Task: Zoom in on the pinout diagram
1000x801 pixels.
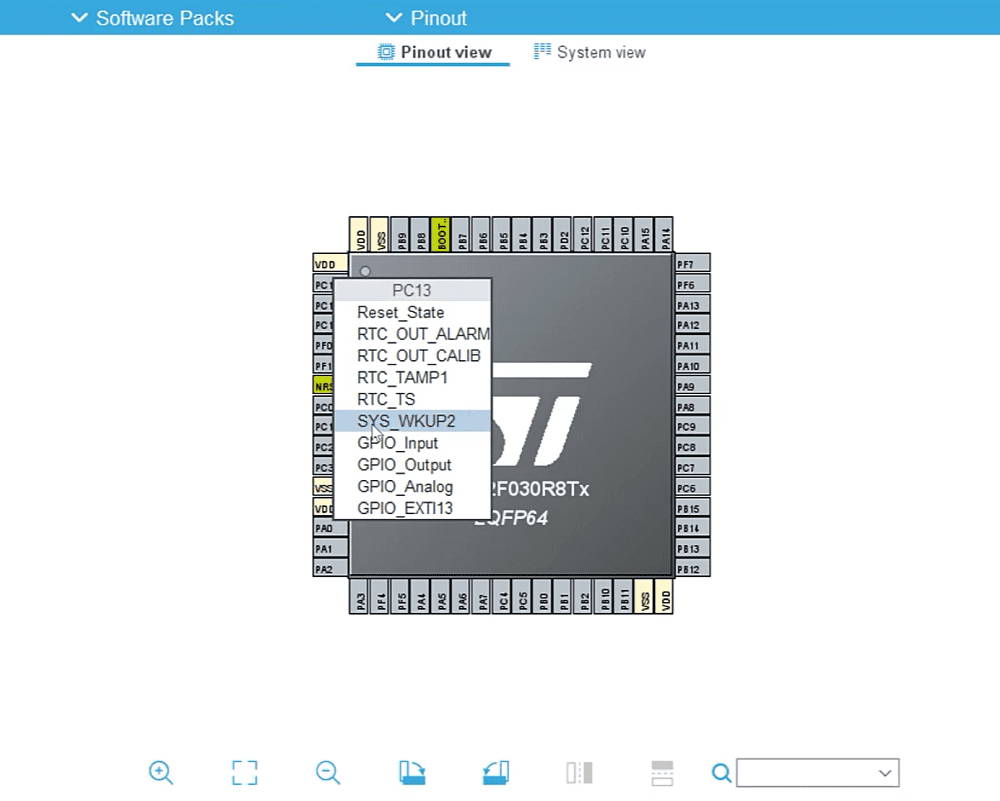Action: [x=161, y=772]
